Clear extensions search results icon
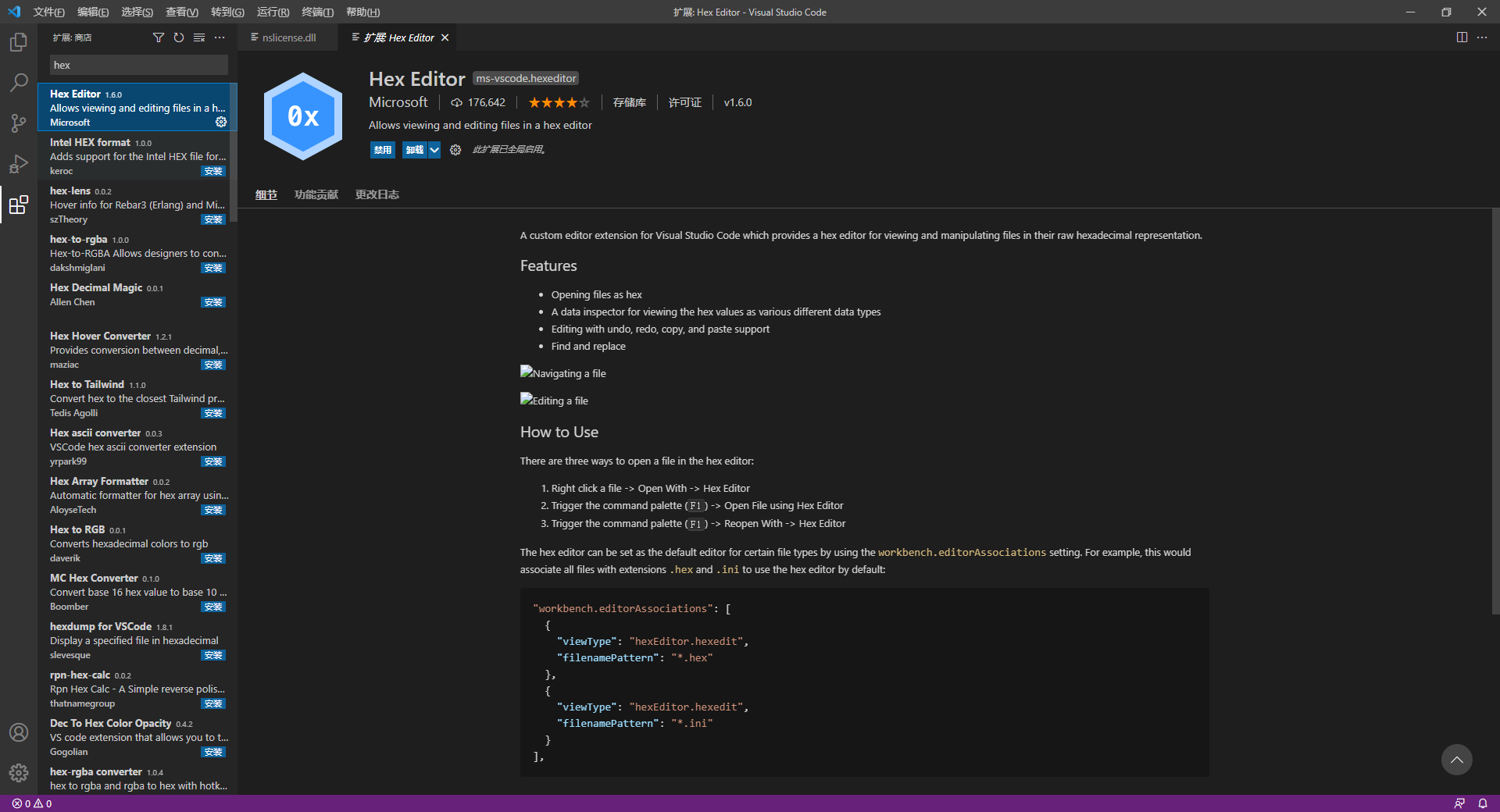1500x812 pixels. pos(199,37)
